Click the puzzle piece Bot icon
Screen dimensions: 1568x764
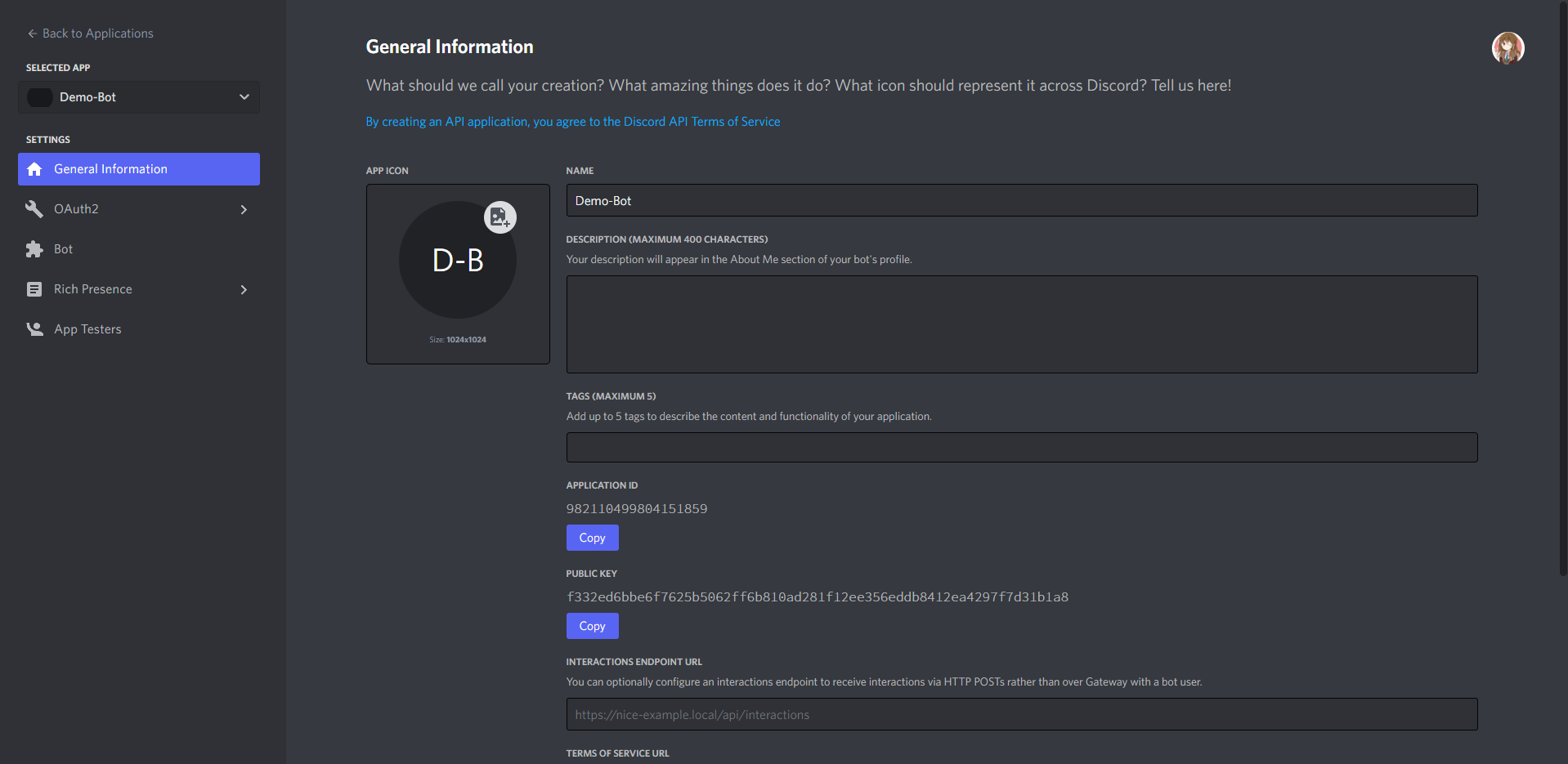[x=34, y=249]
